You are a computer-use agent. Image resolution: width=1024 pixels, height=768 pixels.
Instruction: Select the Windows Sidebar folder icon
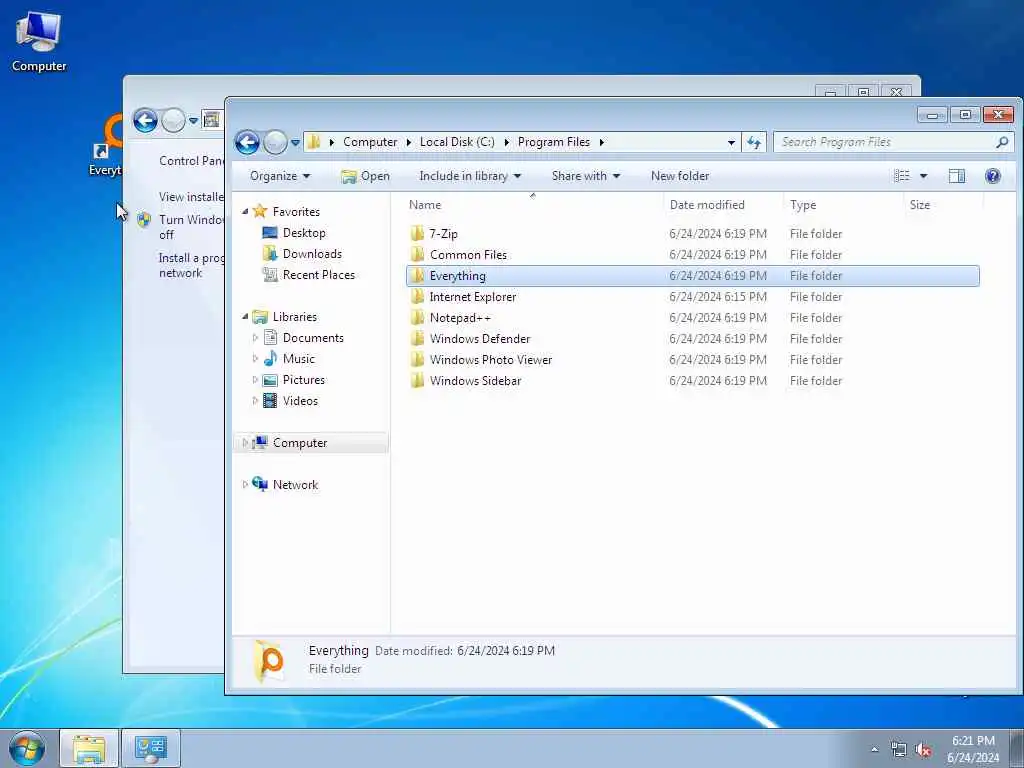tap(417, 380)
